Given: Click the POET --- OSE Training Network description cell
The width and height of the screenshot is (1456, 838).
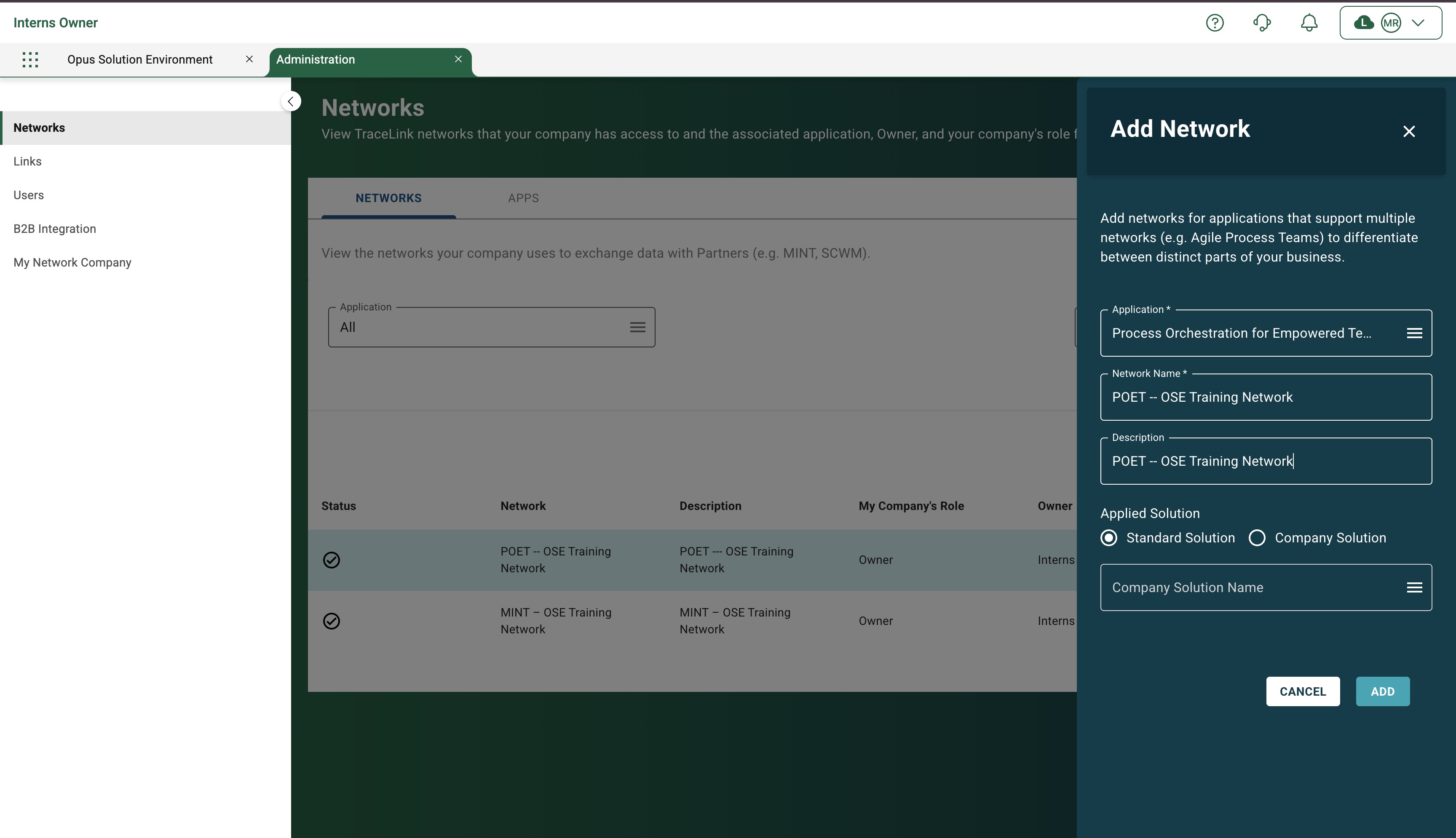Looking at the screenshot, I should pos(736,560).
